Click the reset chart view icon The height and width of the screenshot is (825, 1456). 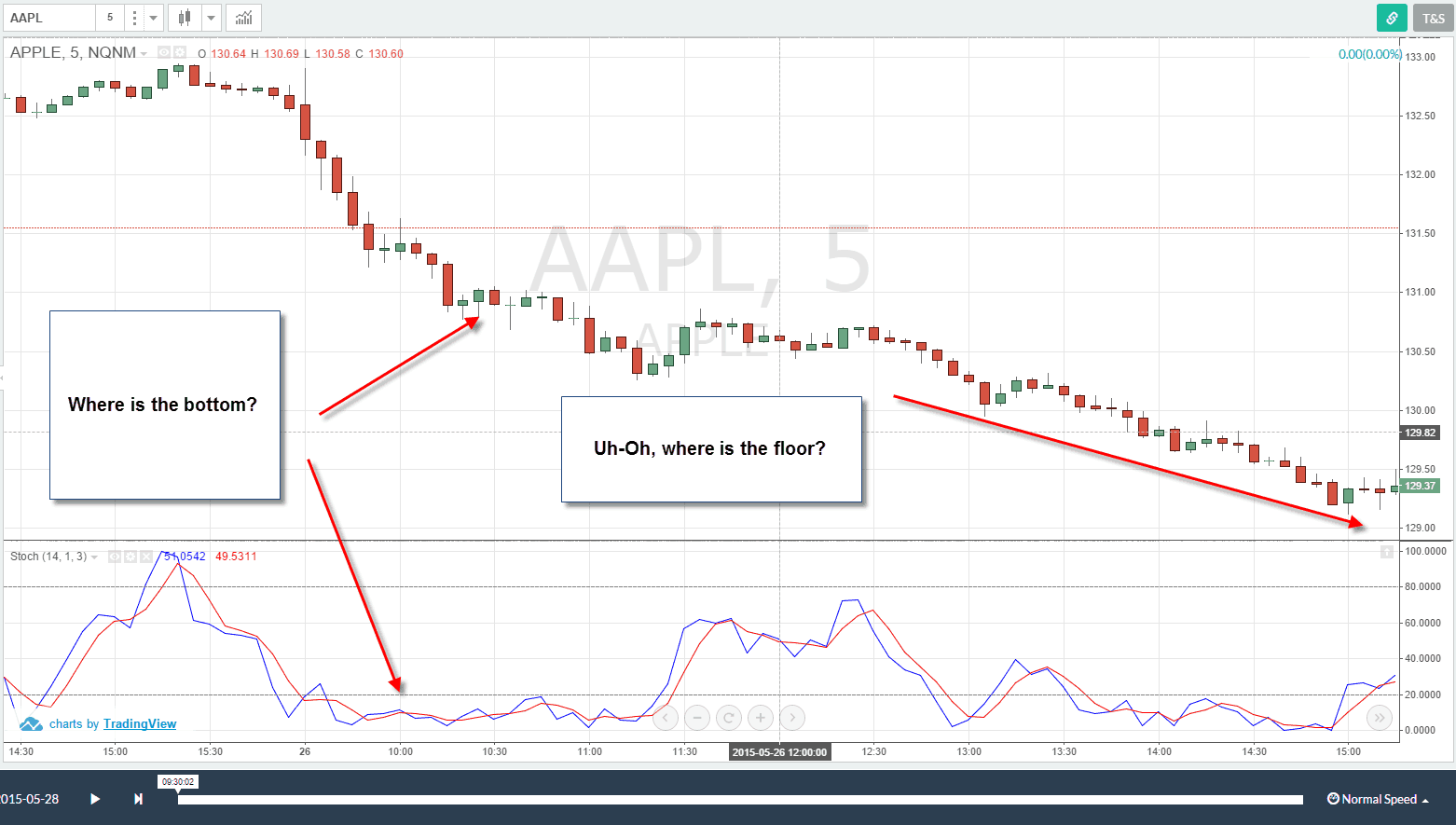click(728, 718)
